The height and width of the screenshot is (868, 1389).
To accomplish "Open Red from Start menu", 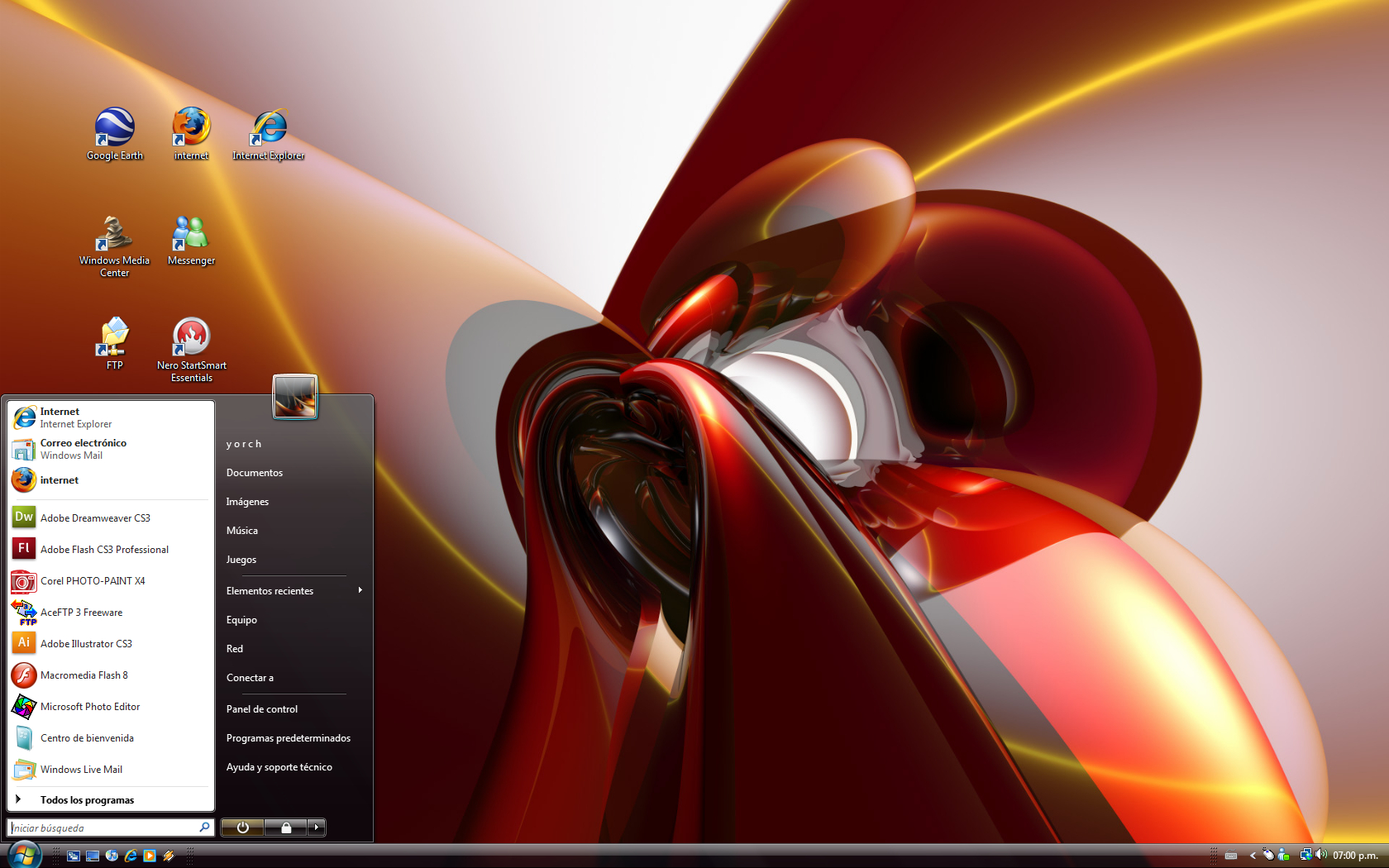I will (235, 649).
